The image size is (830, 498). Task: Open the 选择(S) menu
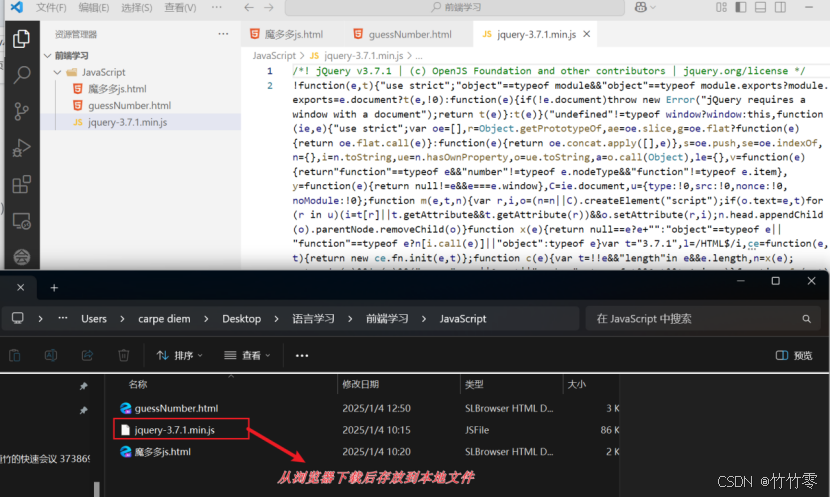(137, 7)
